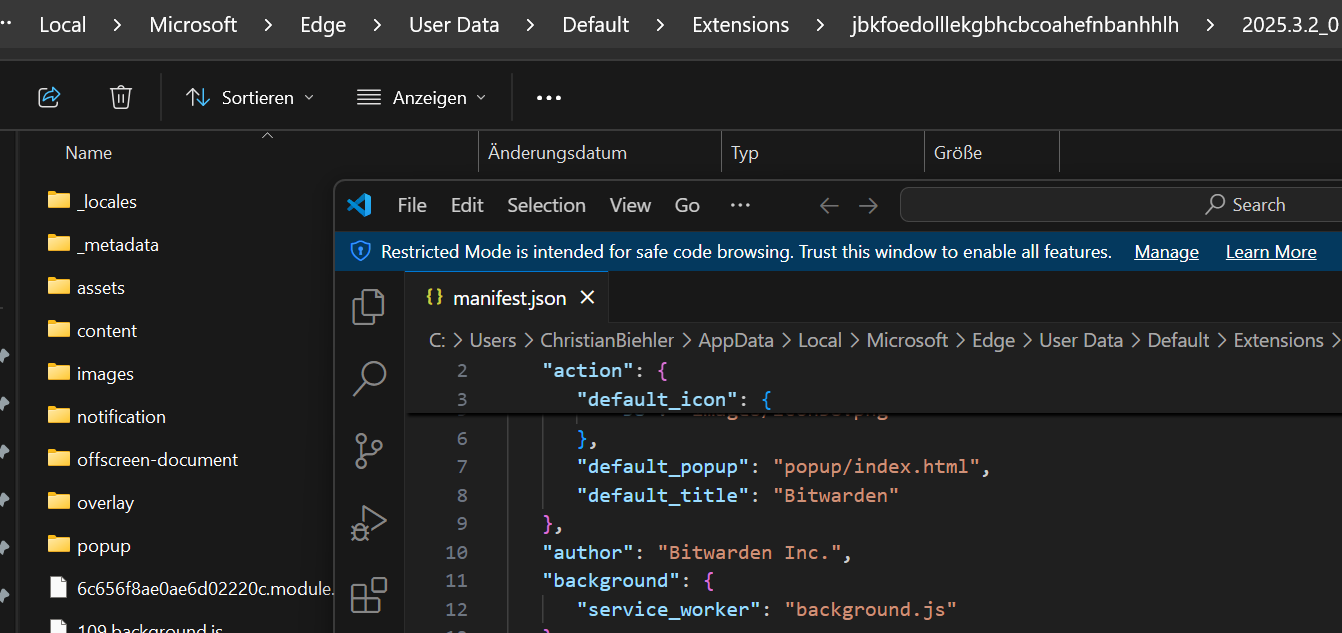Click the Share icon in Explorer toolbar
Screen dimensions: 1342x633
click(48, 96)
